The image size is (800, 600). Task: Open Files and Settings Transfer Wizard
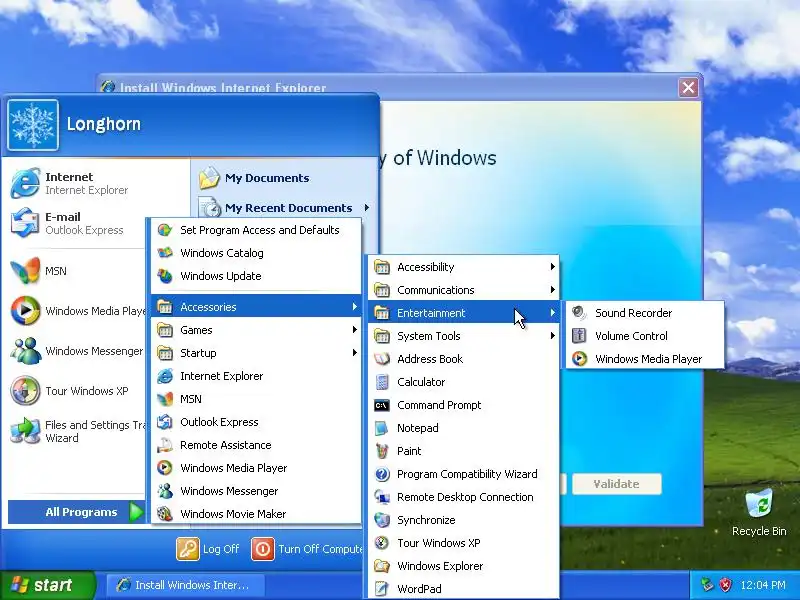coord(77,431)
